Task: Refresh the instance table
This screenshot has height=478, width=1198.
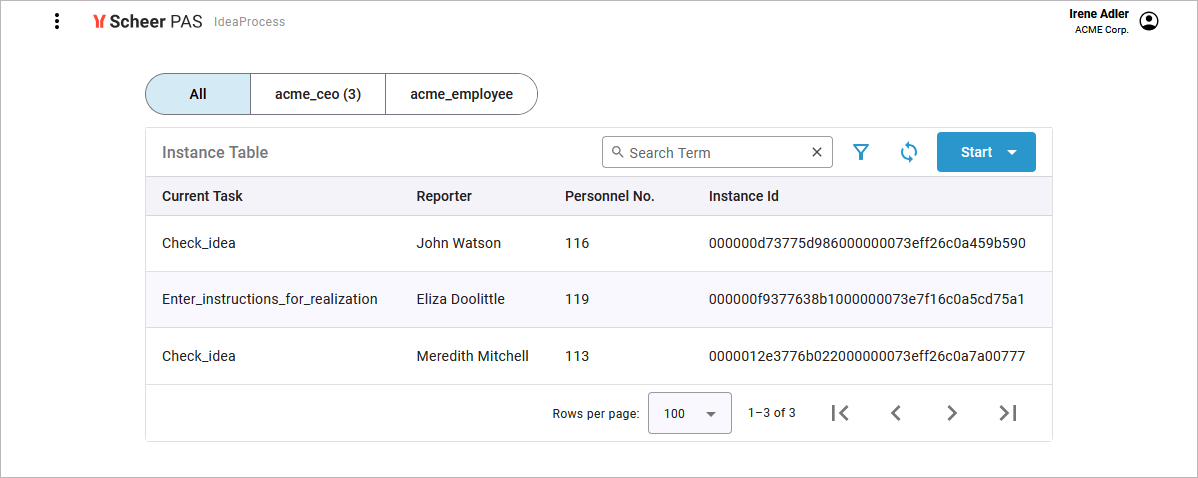Action: pyautogui.click(x=909, y=152)
